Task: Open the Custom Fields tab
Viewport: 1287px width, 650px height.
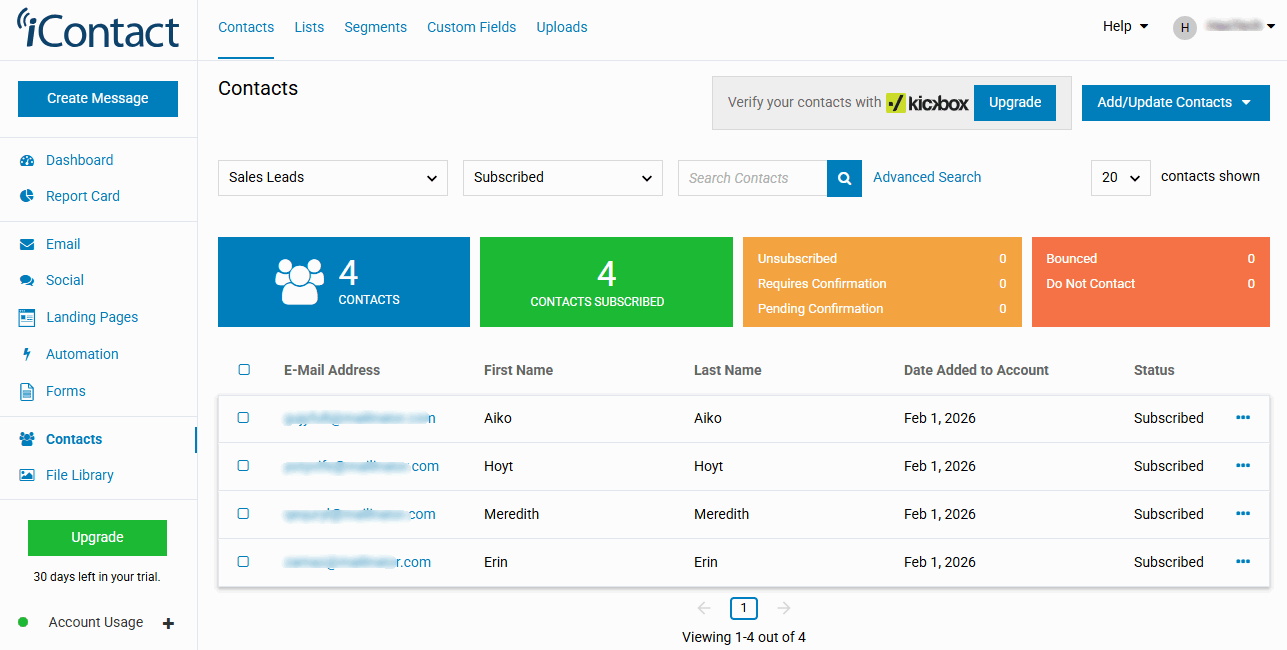Action: tap(471, 27)
